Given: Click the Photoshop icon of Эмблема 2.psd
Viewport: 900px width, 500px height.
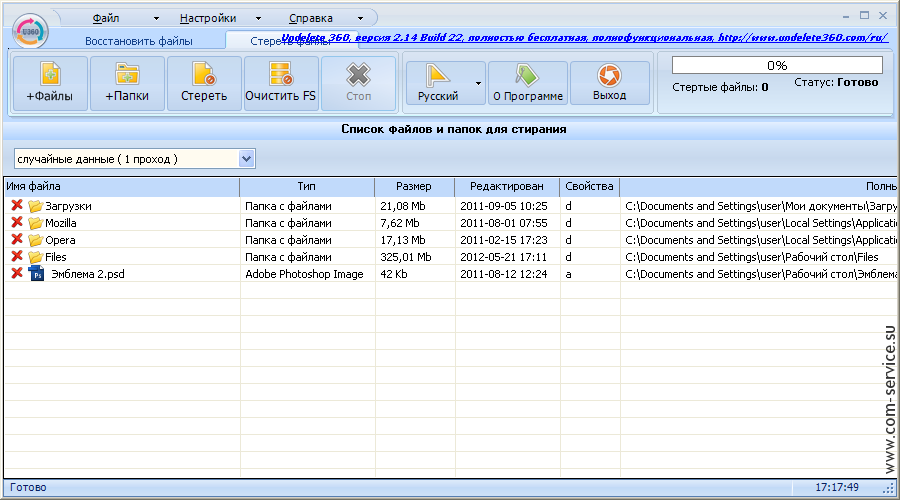Looking at the screenshot, I should coord(36,274).
